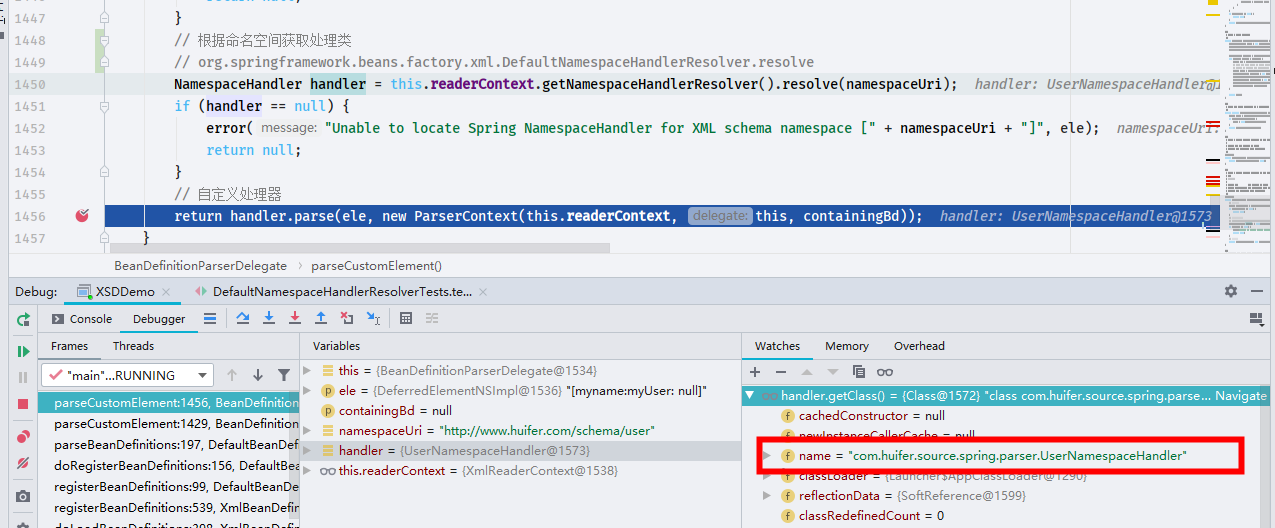Toggle the frames filter funnel icon
The height and width of the screenshot is (528, 1275).
(284, 375)
